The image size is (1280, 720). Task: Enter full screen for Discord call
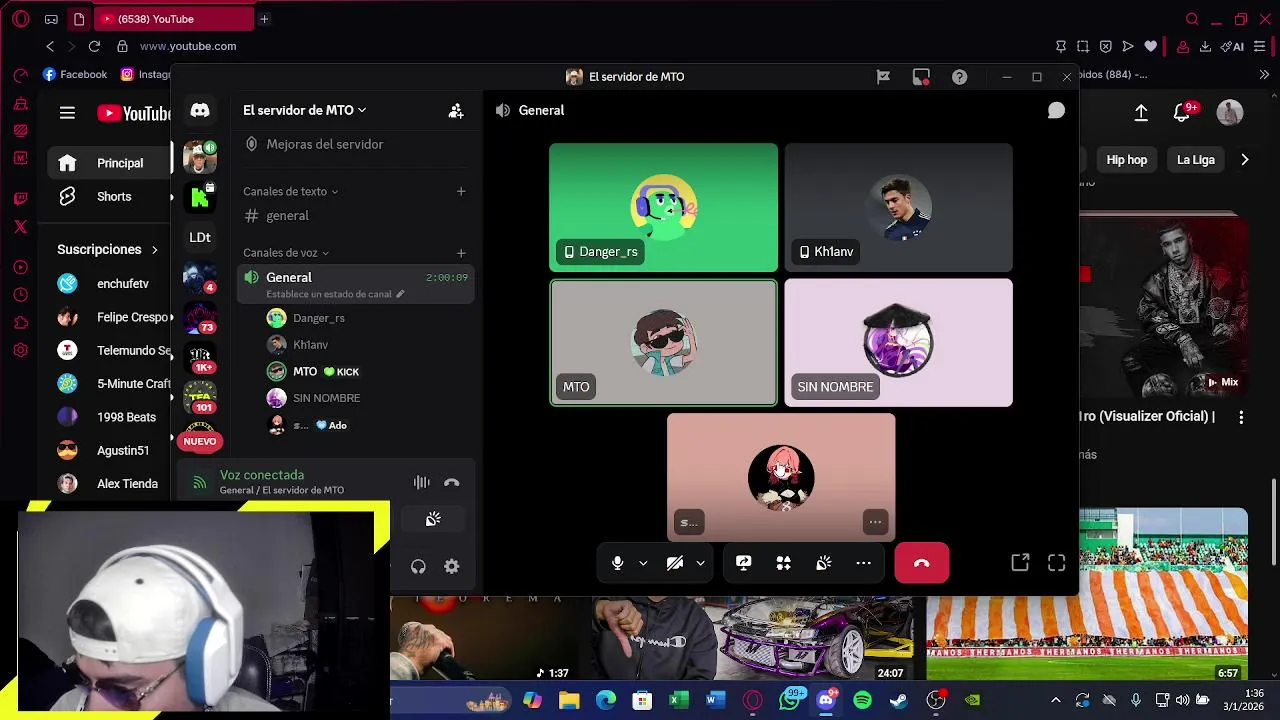1056,563
